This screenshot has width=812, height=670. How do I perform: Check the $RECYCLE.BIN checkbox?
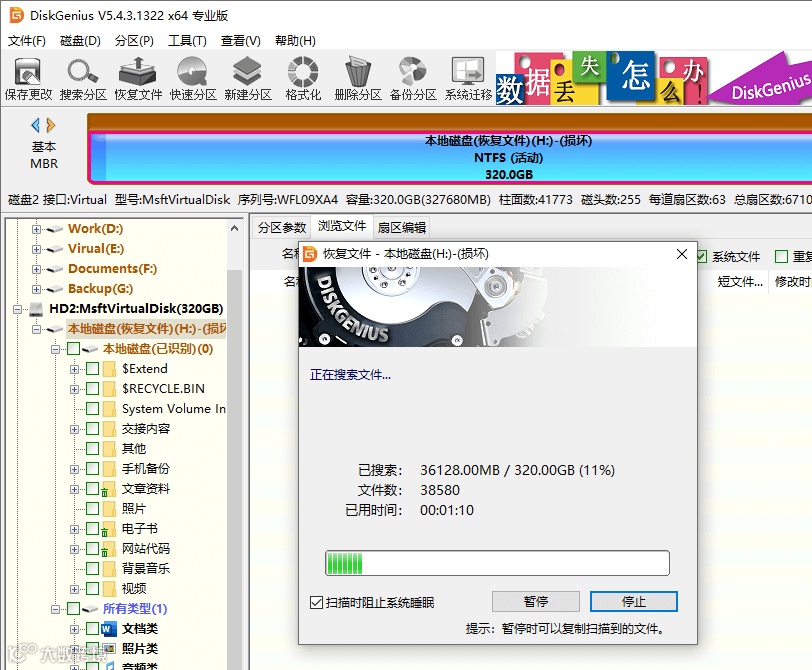click(x=93, y=389)
